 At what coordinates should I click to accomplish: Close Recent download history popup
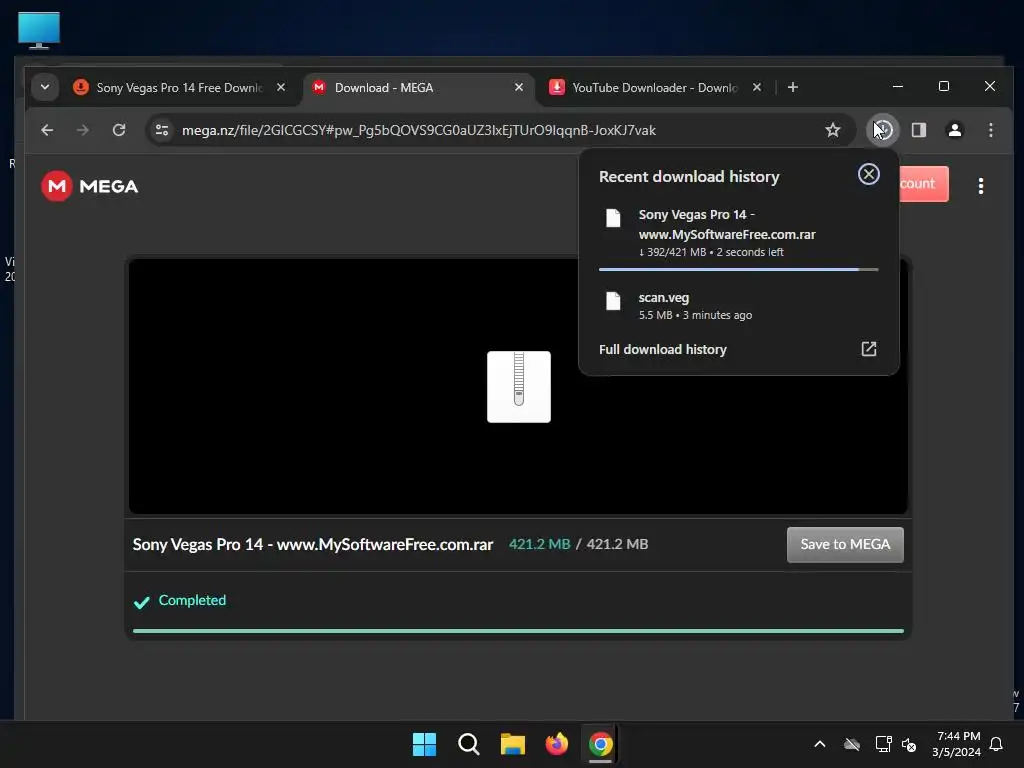[x=869, y=174]
